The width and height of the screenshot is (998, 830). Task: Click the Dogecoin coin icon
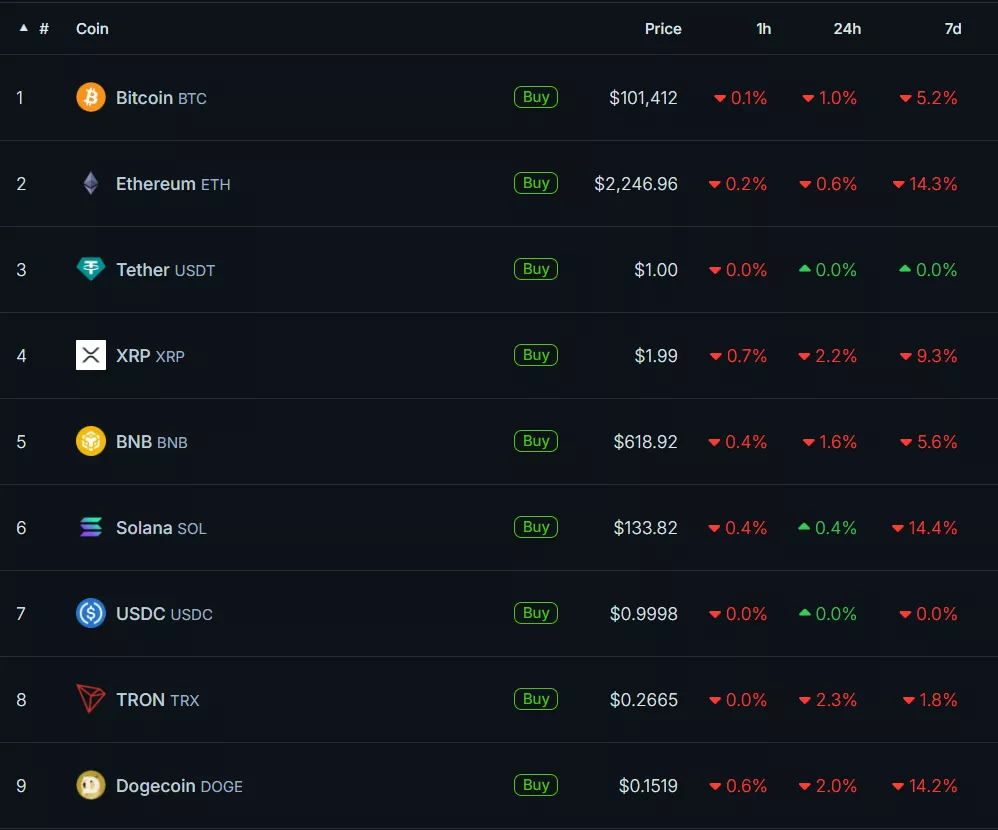tap(90, 785)
